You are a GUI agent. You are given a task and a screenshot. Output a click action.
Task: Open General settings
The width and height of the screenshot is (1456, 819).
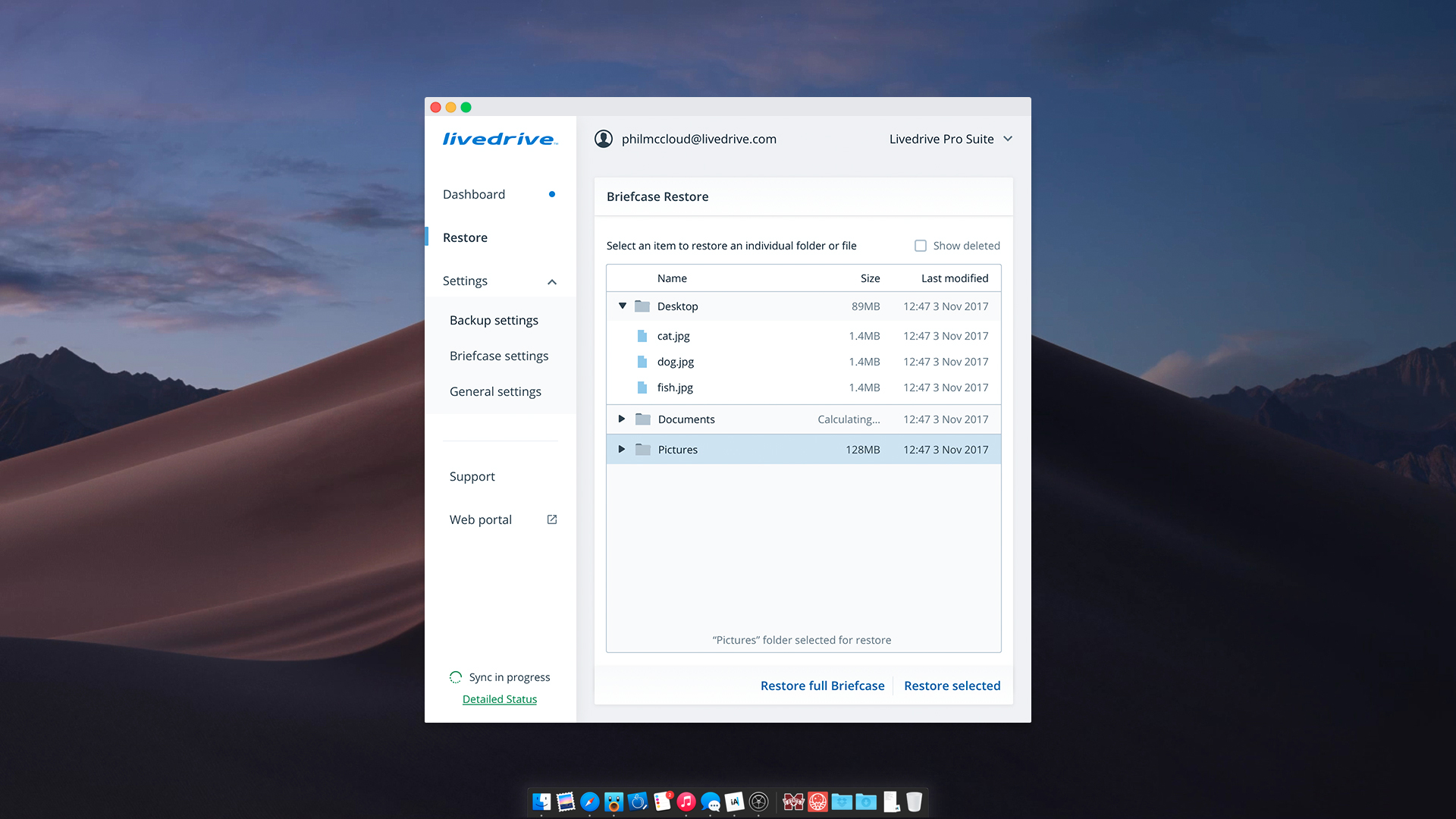click(495, 391)
